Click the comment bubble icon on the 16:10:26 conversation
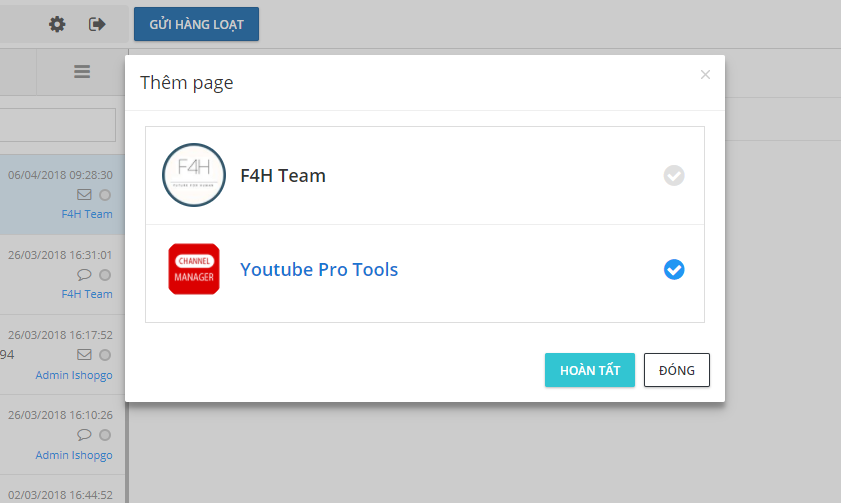The image size is (841, 503). click(84, 434)
